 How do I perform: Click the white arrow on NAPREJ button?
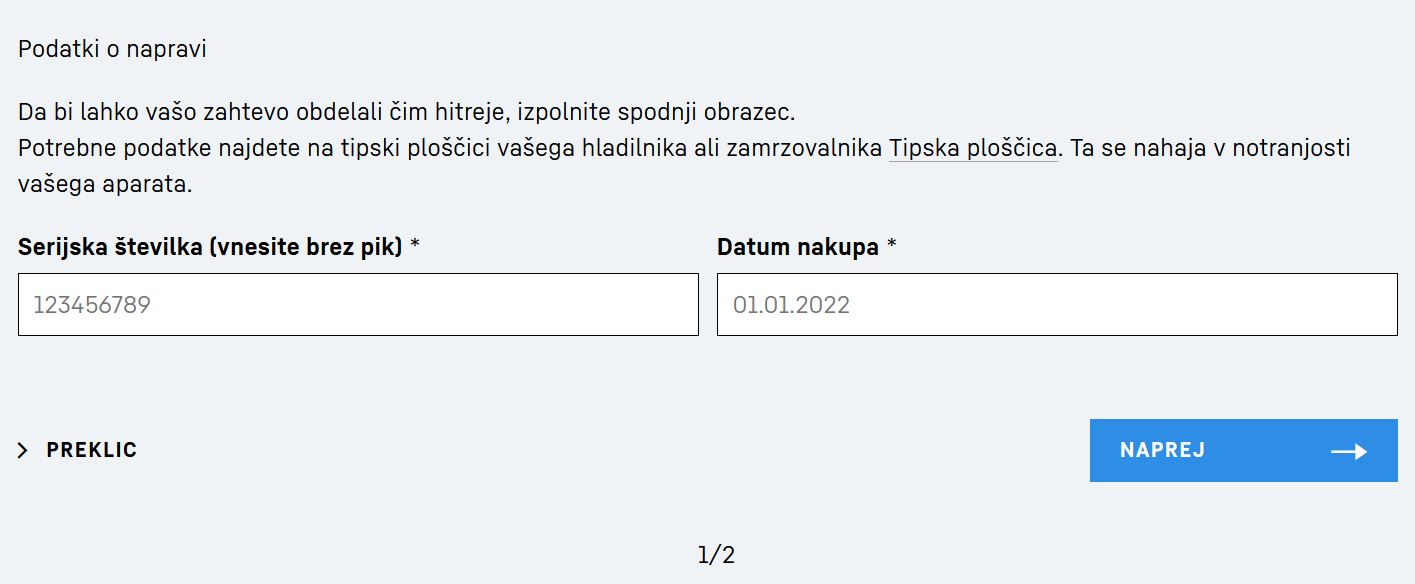pos(1348,451)
